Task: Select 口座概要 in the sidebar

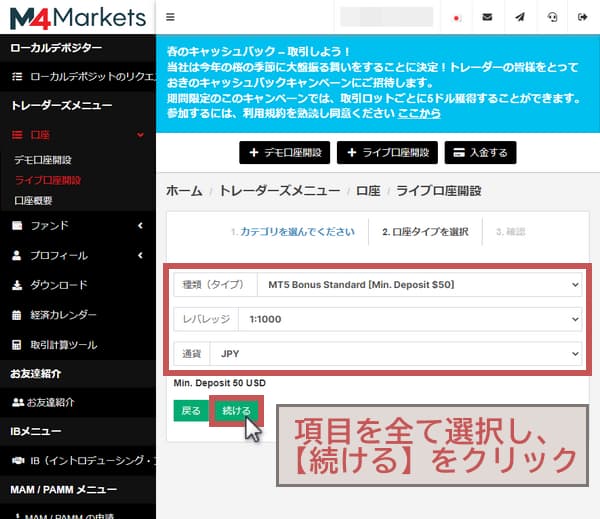Action: (33, 201)
